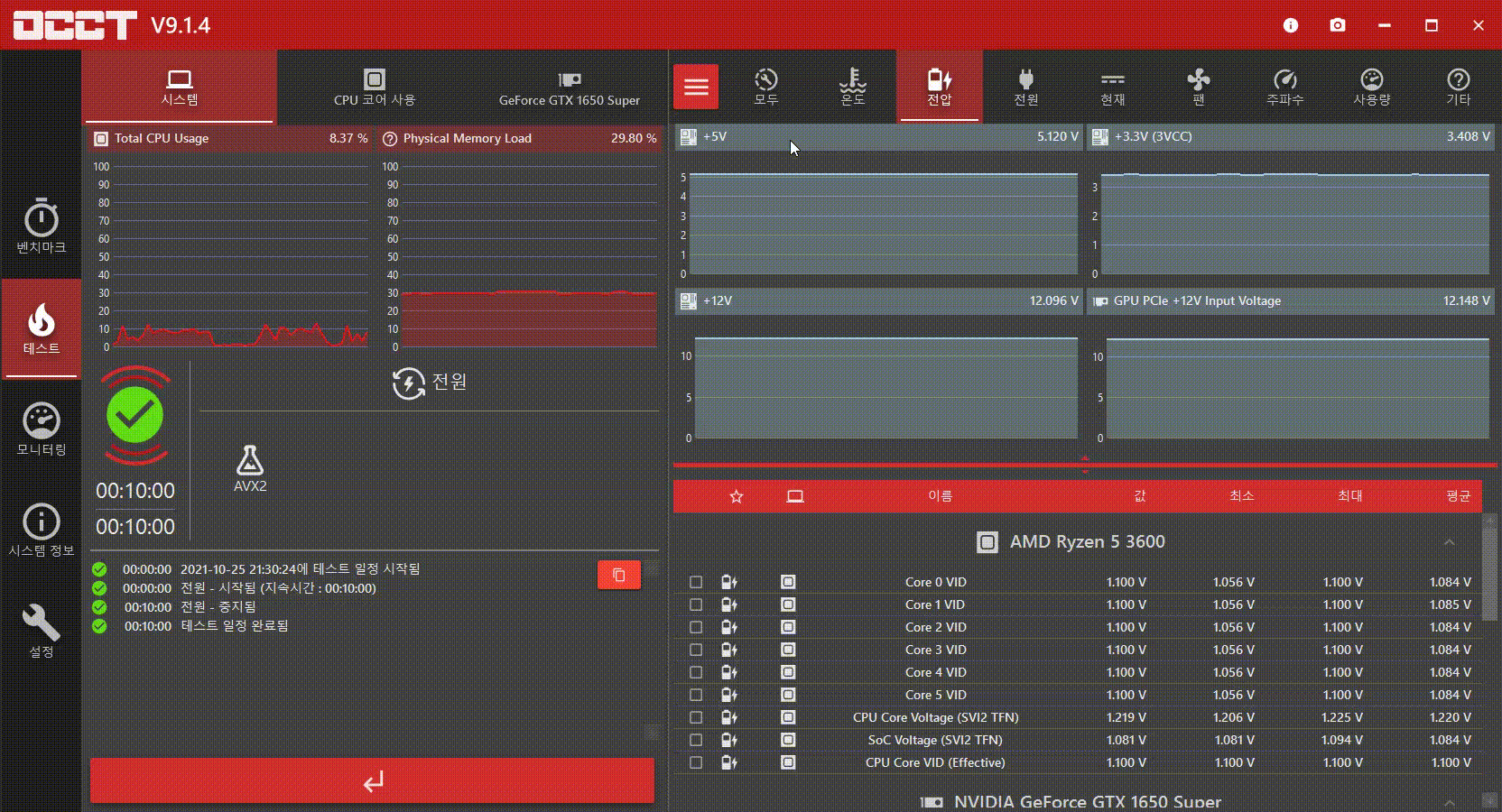
Task: Click the voltage icon in Core 0 VID row
Action: point(729,582)
